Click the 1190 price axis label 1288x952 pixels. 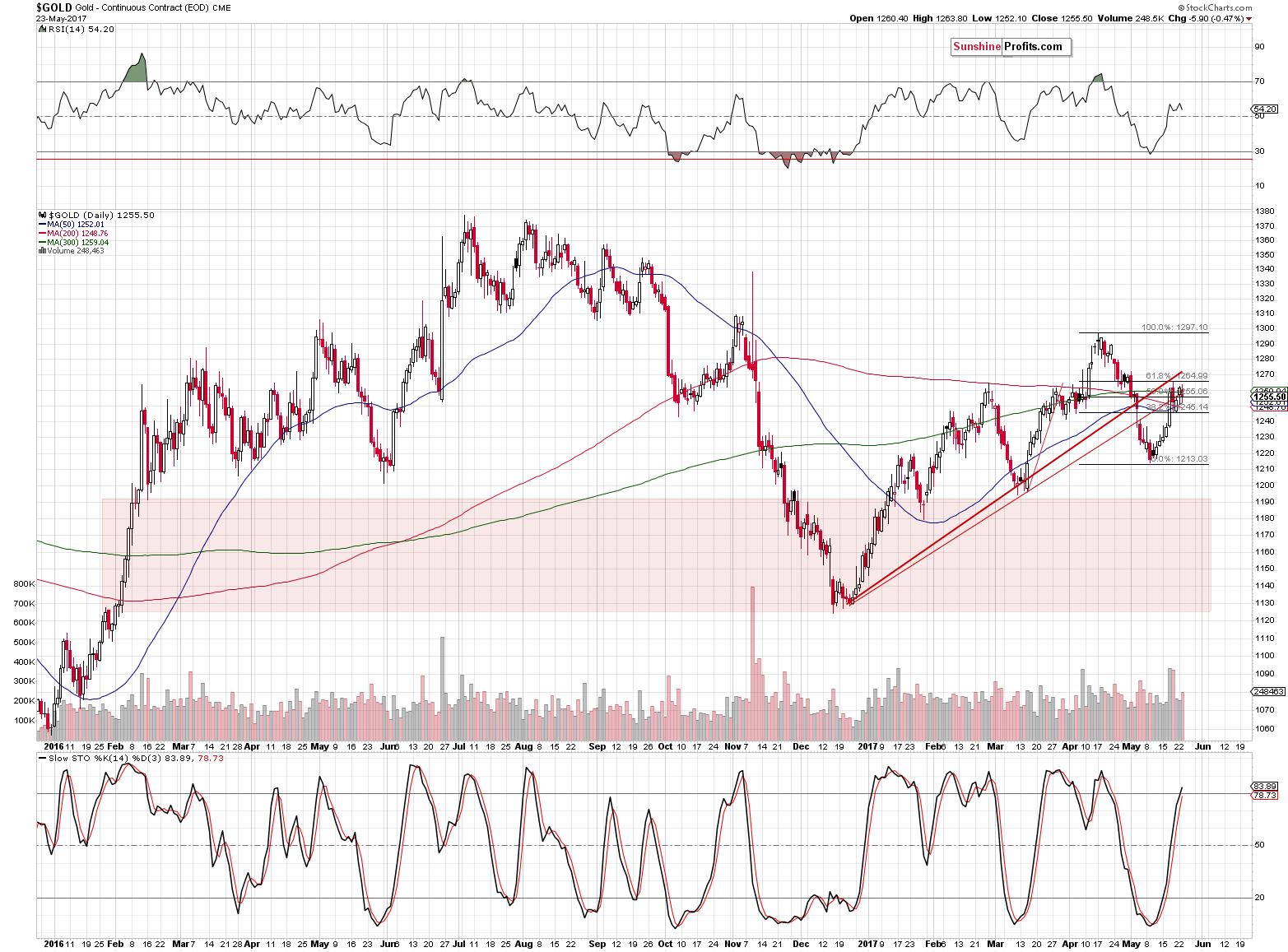pos(1265,501)
